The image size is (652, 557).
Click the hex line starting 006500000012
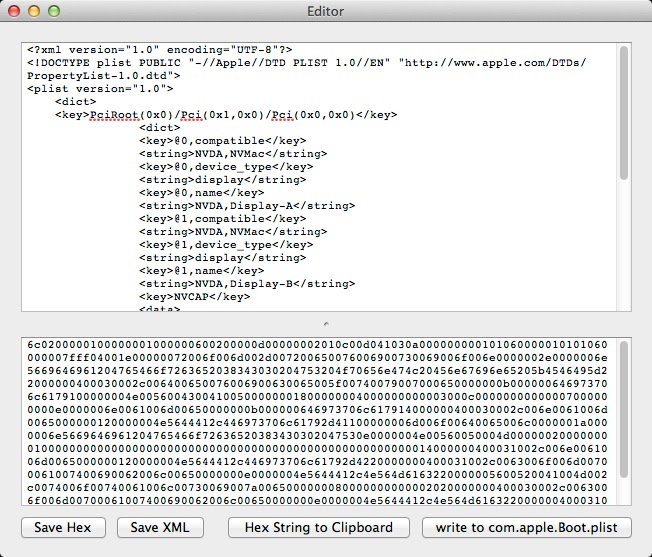click(x=317, y=423)
